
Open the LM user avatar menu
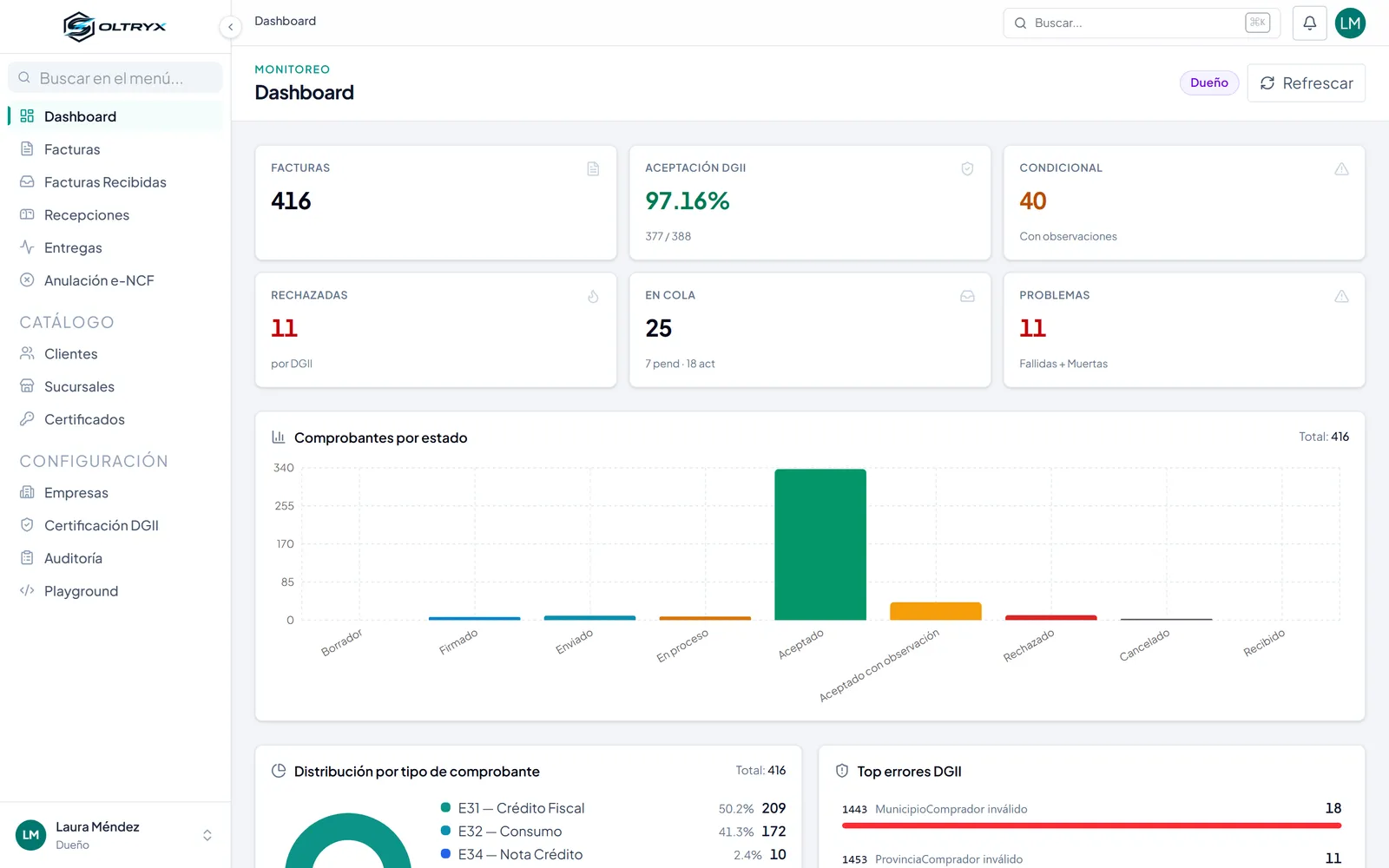(1350, 23)
